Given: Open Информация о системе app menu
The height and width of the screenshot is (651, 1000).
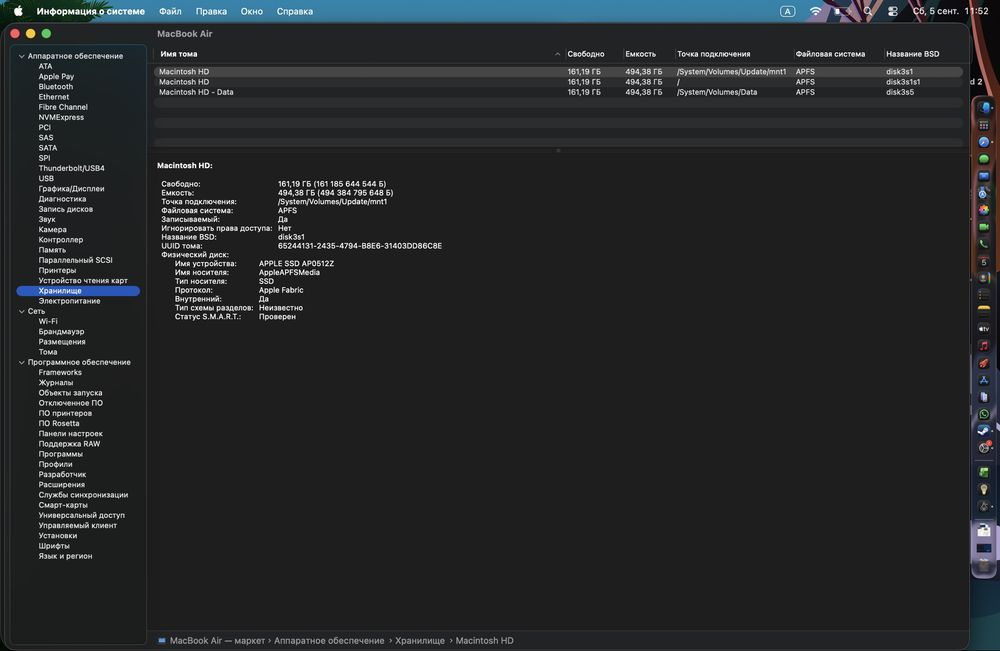Looking at the screenshot, I should click(x=91, y=11).
